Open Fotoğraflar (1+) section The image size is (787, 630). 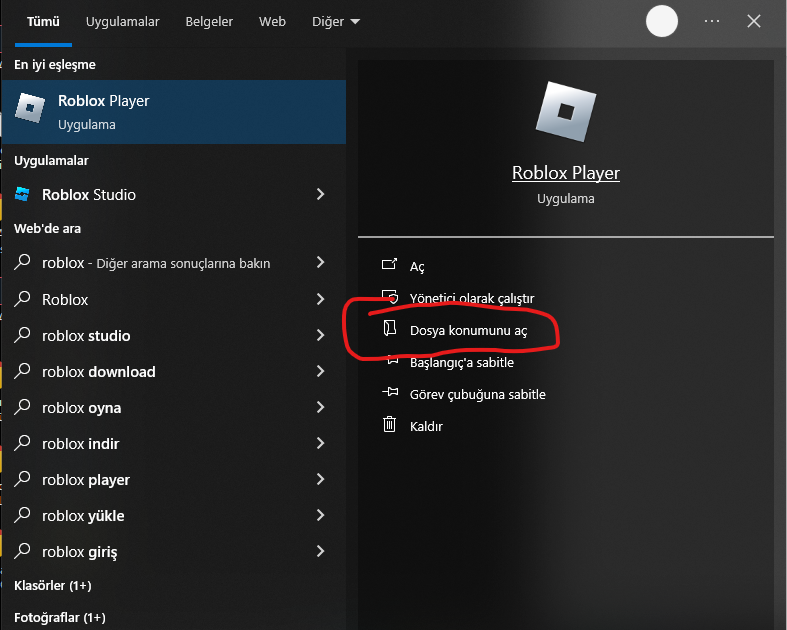point(60,617)
